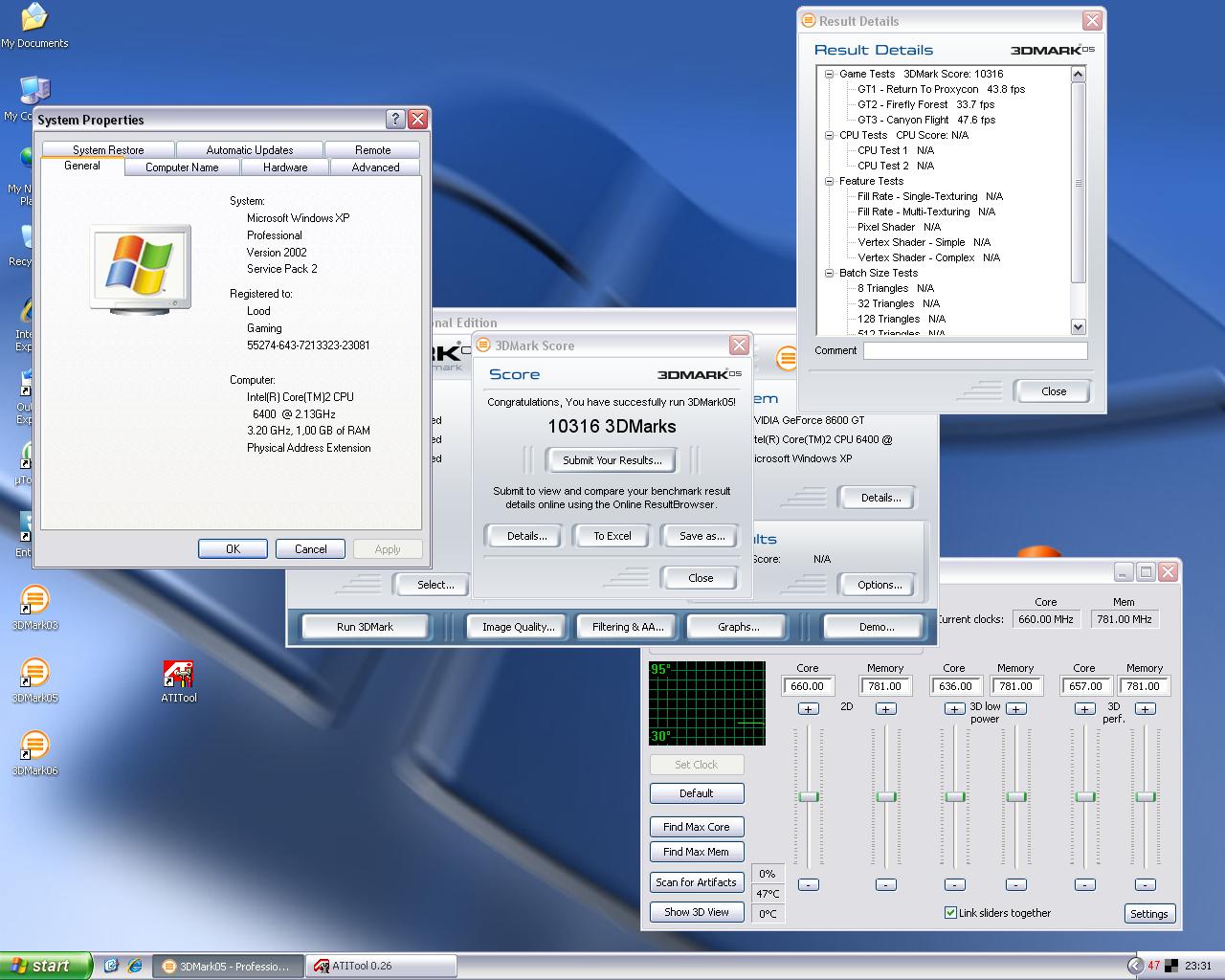Screen dimensions: 1225x980
Task: Click the 2D Core clock value field
Action: [808, 686]
